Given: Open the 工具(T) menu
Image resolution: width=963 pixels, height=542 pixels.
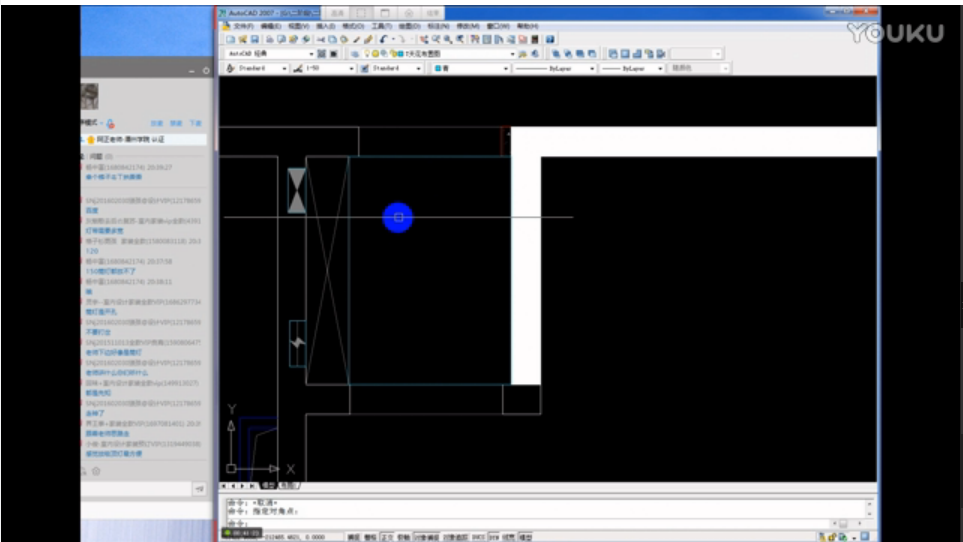Looking at the screenshot, I should [381, 26].
